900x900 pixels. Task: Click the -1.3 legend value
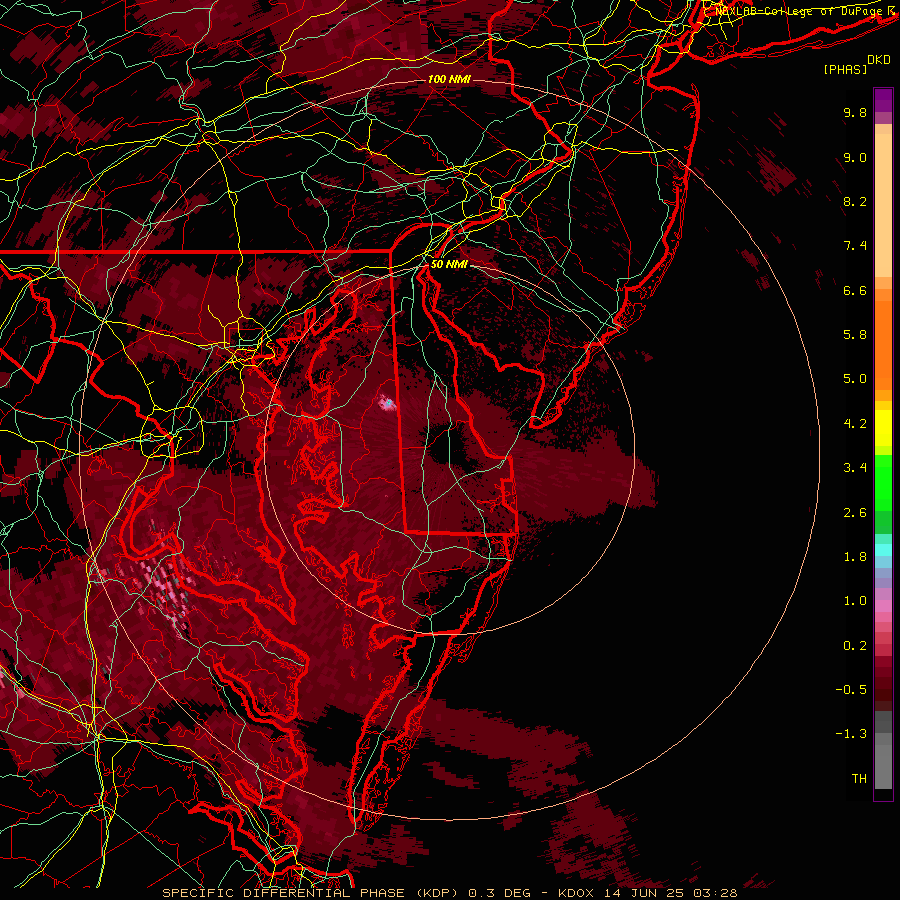point(851,735)
